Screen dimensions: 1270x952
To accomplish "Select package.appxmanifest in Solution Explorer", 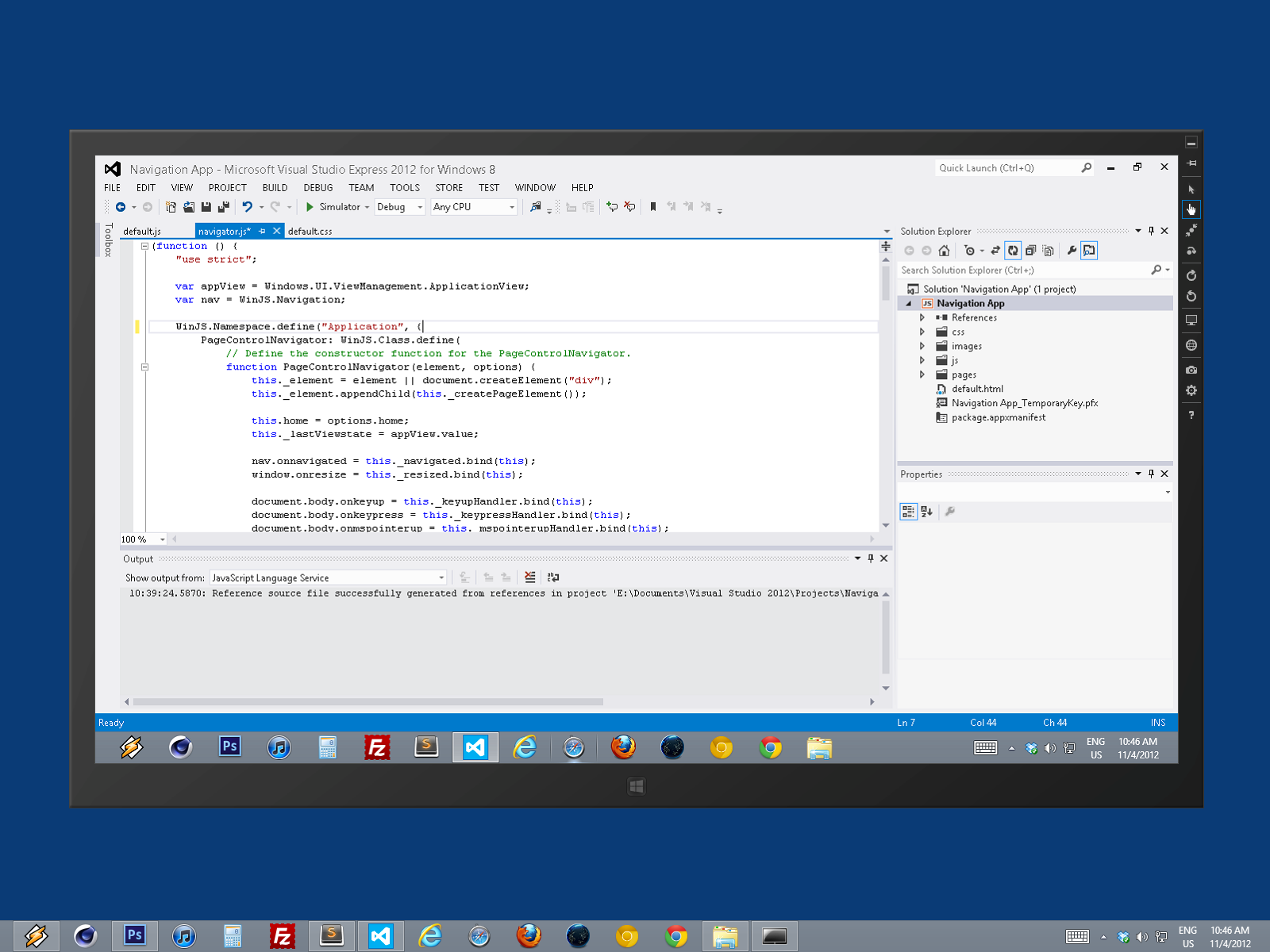I will (x=999, y=417).
